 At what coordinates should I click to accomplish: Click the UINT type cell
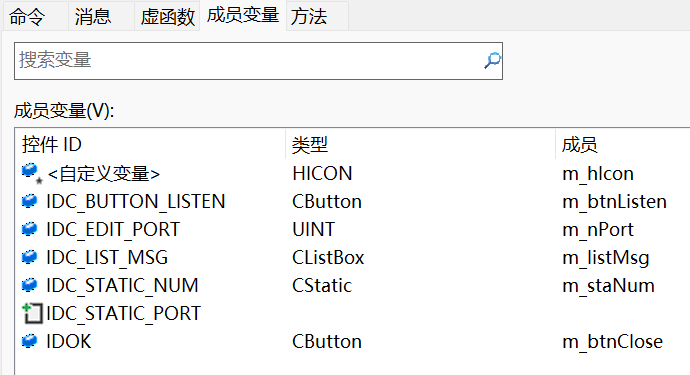click(x=313, y=229)
